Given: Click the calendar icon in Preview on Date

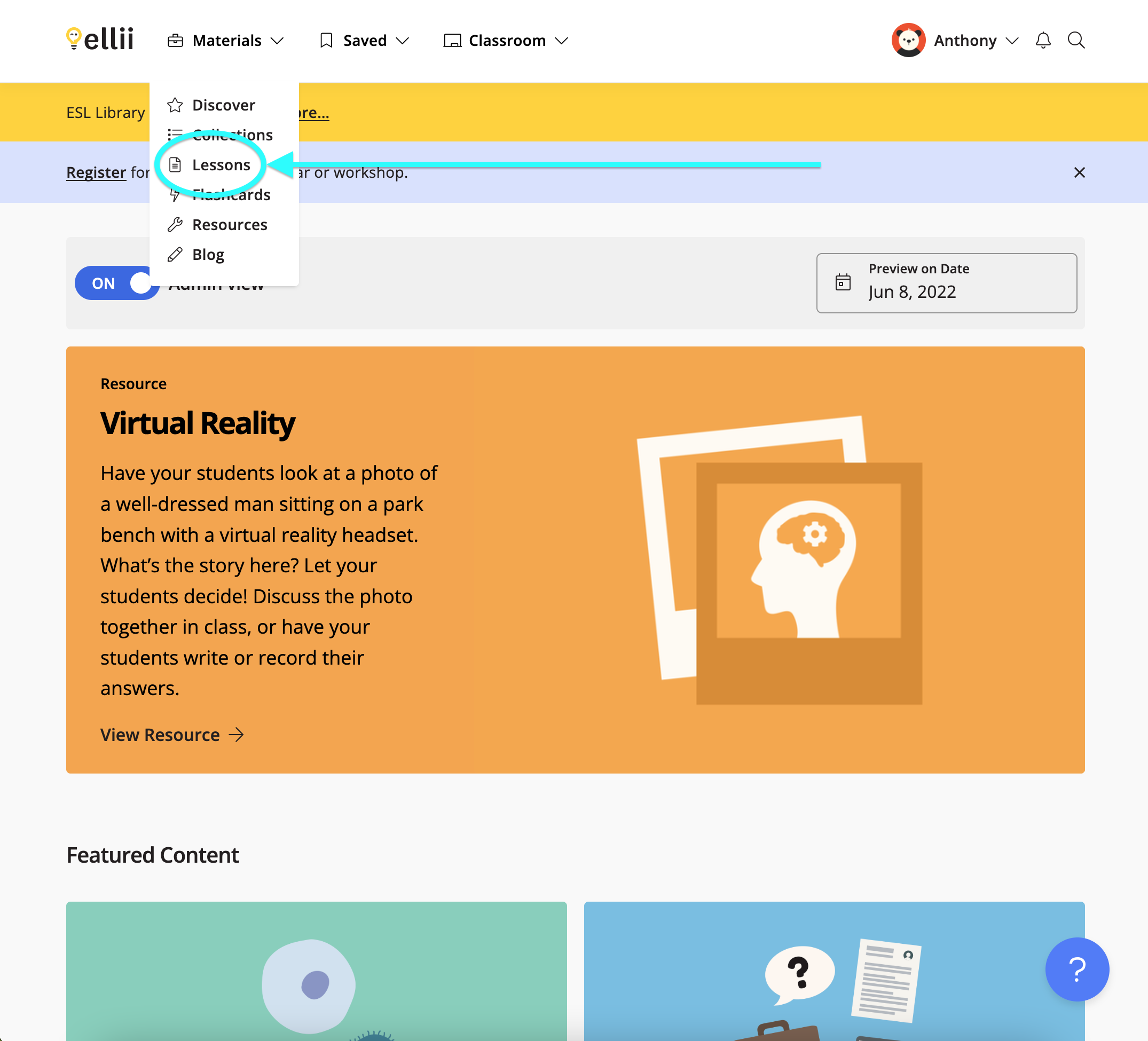Looking at the screenshot, I should 843,282.
